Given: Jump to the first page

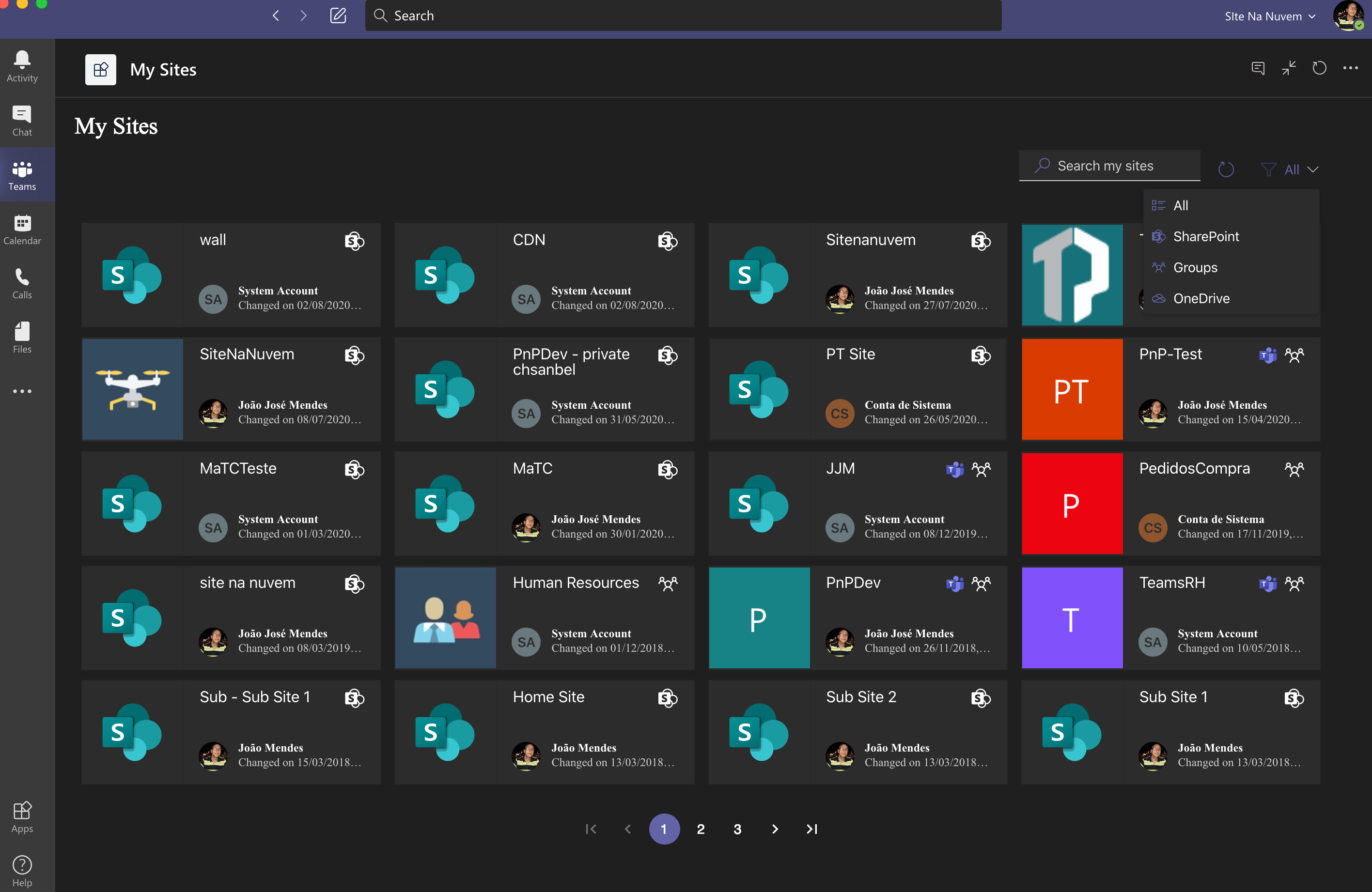Looking at the screenshot, I should (591, 829).
